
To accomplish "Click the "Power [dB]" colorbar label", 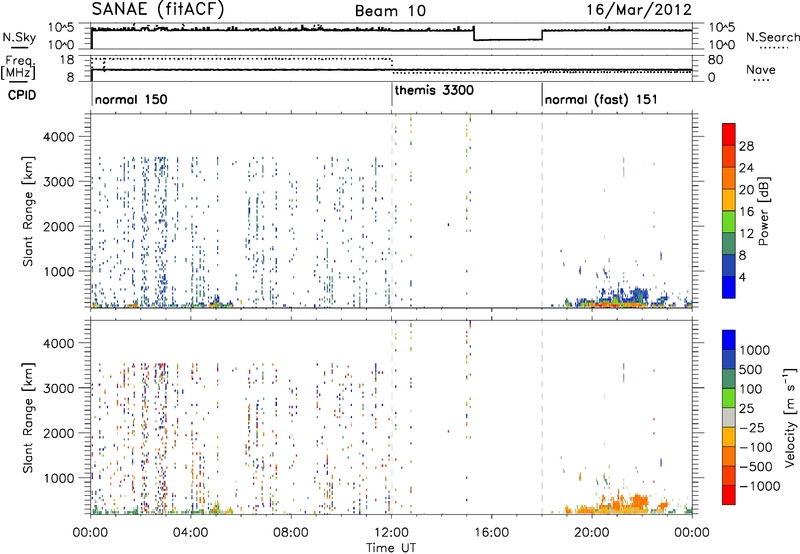I will coord(764,211).
